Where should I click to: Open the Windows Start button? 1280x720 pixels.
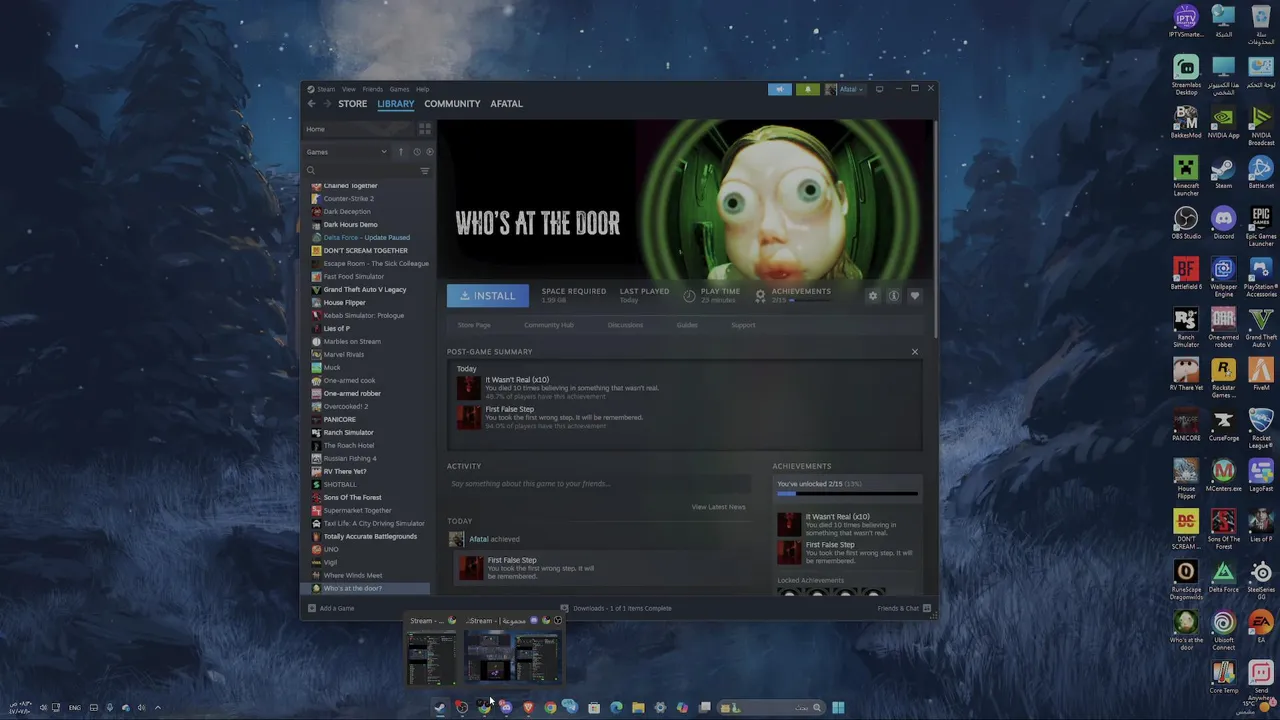coord(838,708)
